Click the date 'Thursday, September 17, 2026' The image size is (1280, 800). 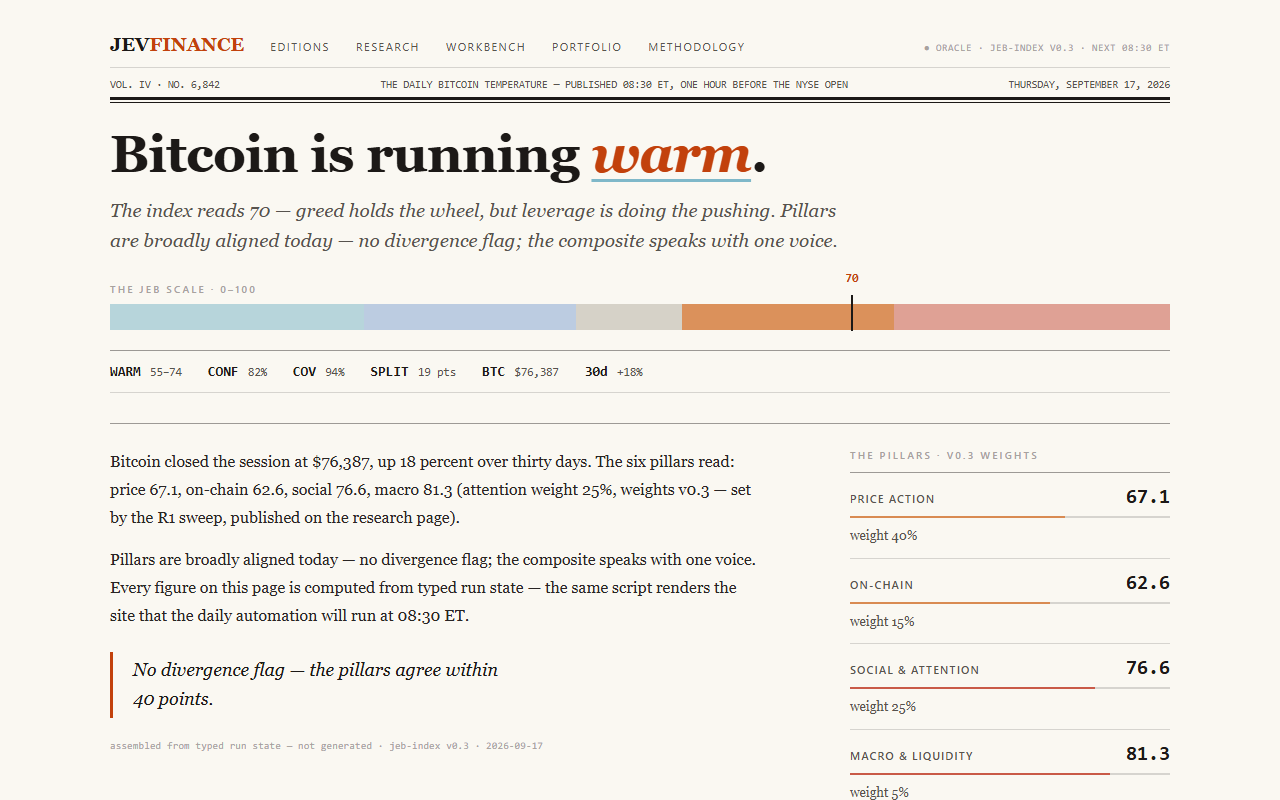coord(1089,85)
